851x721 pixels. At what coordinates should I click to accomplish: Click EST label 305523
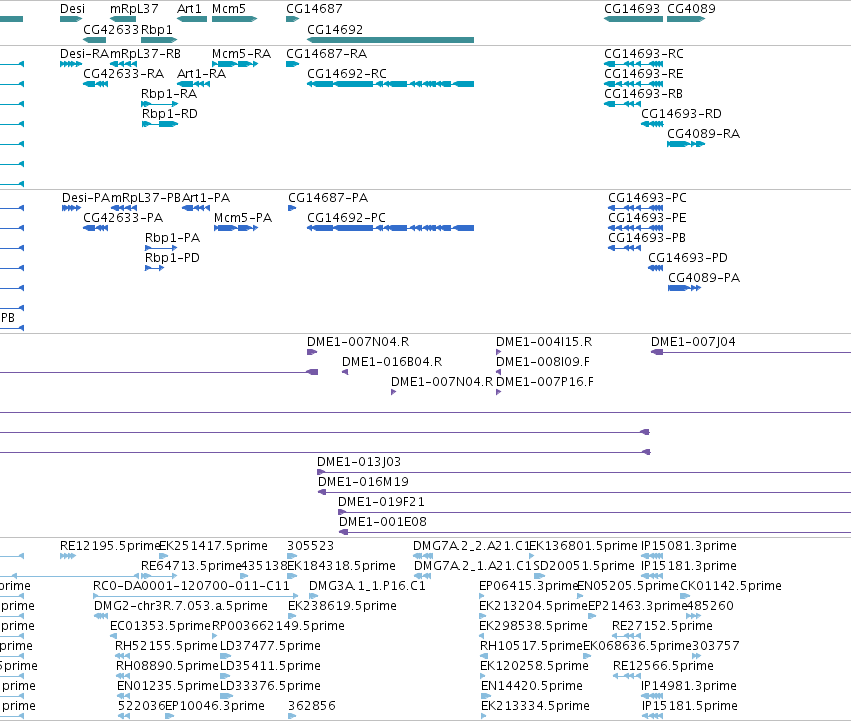coord(310,546)
